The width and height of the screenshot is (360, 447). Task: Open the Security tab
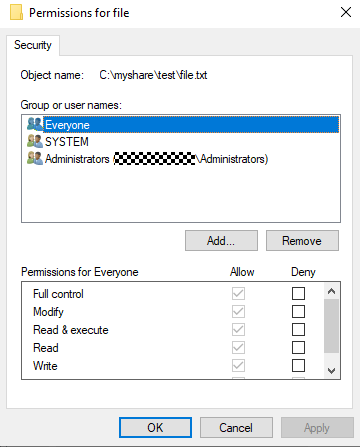coord(33,45)
